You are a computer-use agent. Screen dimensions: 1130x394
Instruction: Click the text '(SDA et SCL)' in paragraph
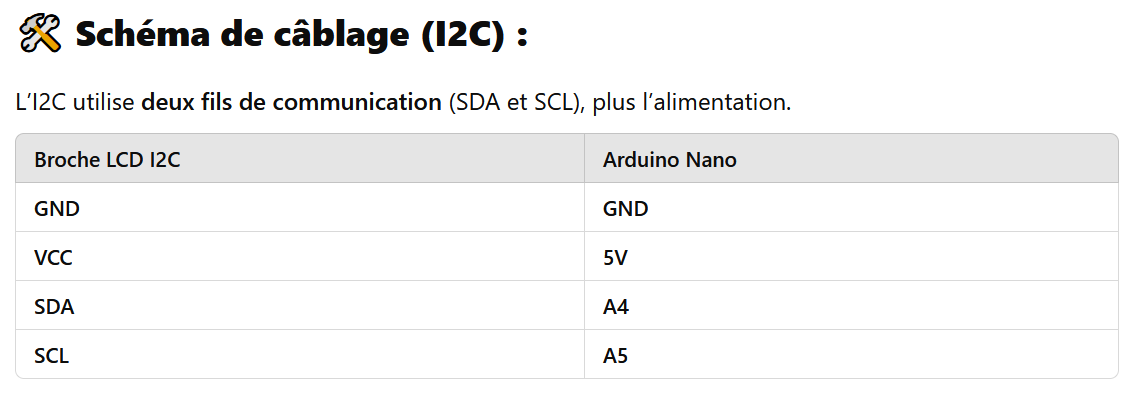(517, 103)
